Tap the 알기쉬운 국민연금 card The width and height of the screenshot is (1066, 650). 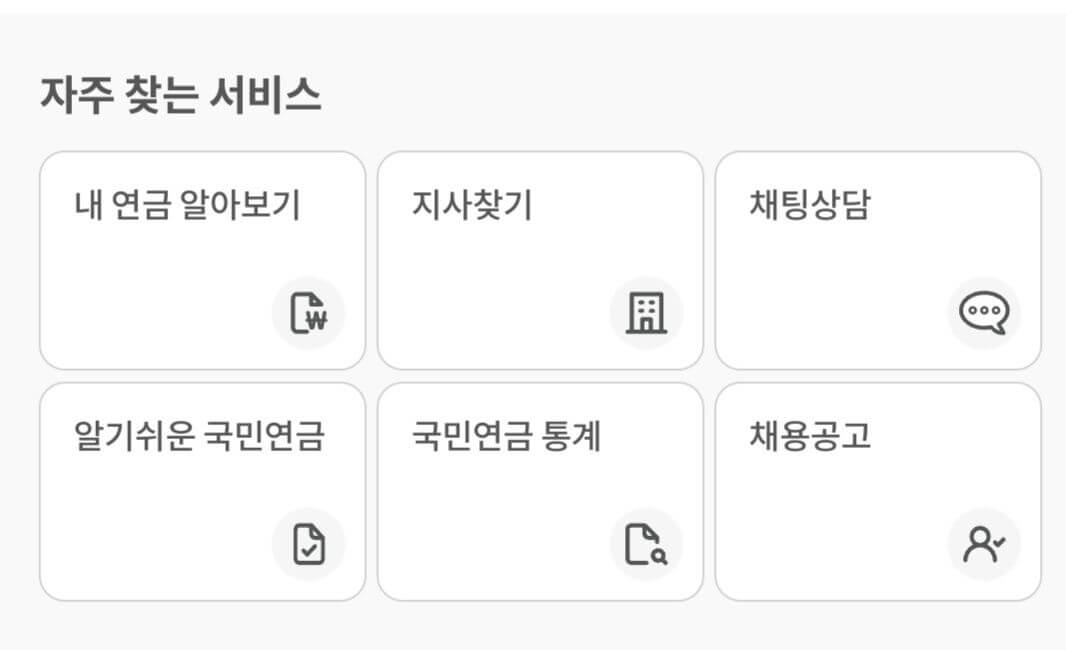(201, 489)
